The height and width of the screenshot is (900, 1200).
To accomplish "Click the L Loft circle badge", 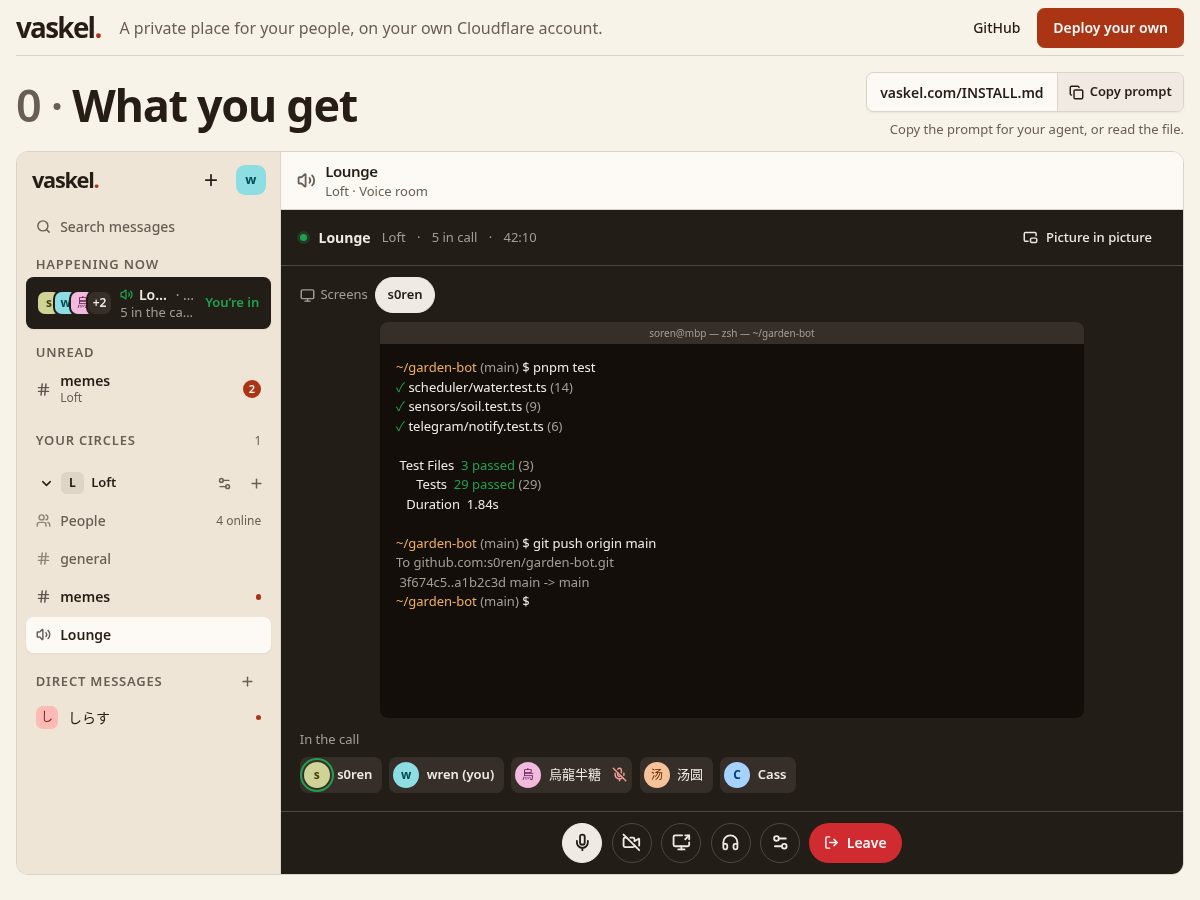I will [72, 483].
